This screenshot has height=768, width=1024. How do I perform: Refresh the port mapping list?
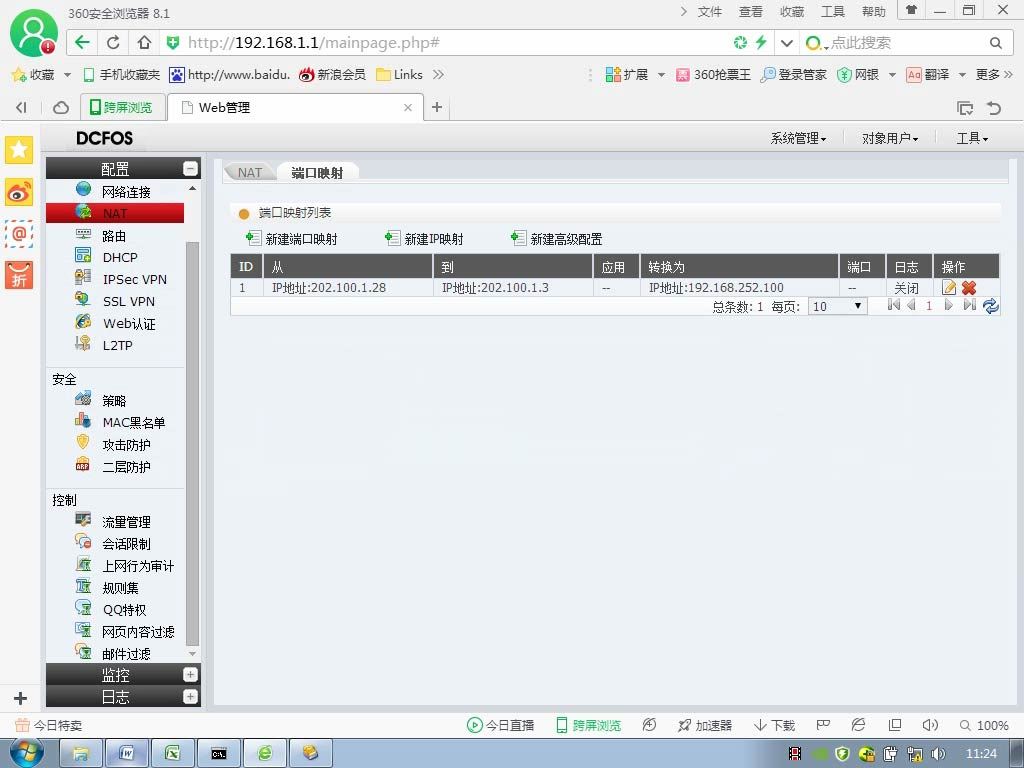click(x=991, y=306)
